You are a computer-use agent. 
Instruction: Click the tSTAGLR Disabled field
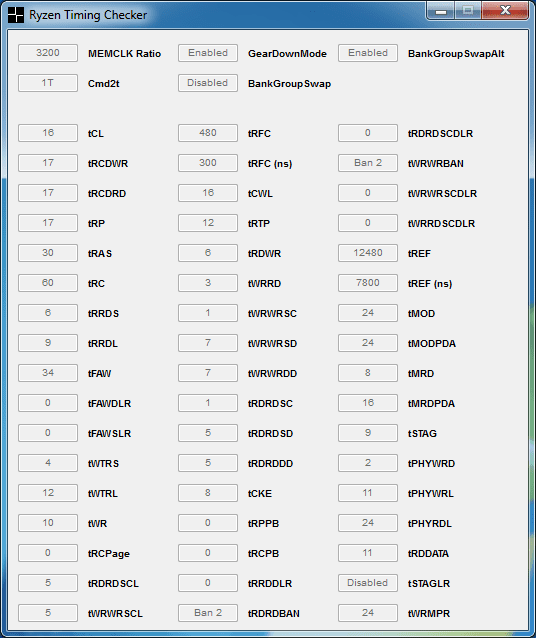pyautogui.click(x=368, y=583)
